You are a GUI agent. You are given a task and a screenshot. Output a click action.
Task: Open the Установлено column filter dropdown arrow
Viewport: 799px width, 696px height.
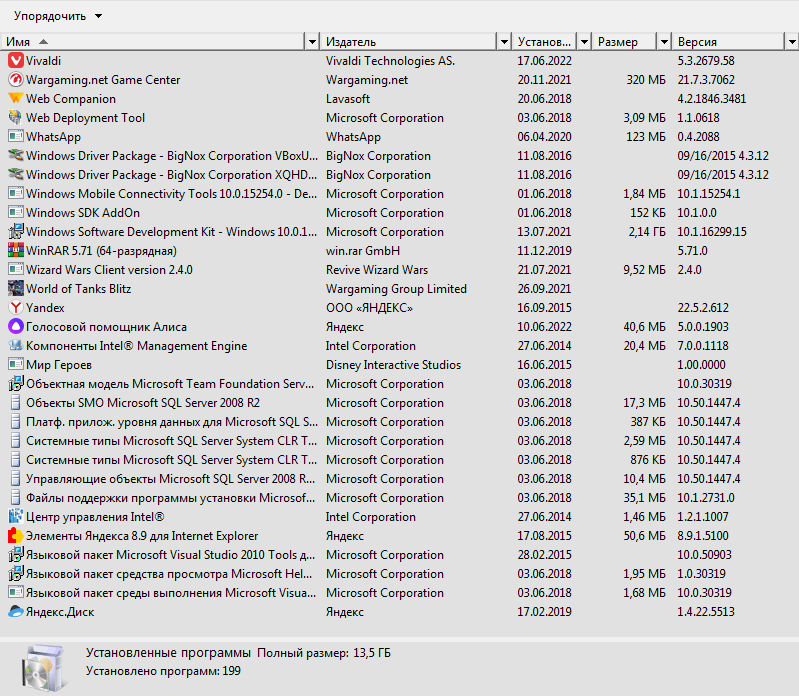[584, 42]
